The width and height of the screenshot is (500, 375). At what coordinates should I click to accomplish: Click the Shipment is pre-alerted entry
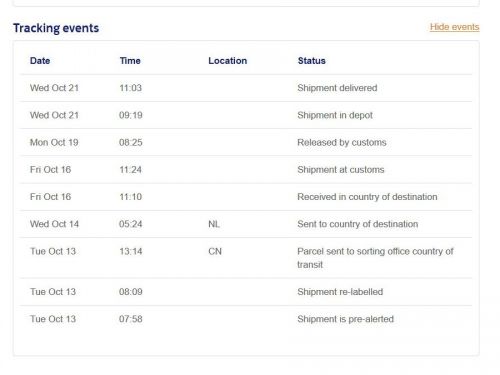pos(346,319)
